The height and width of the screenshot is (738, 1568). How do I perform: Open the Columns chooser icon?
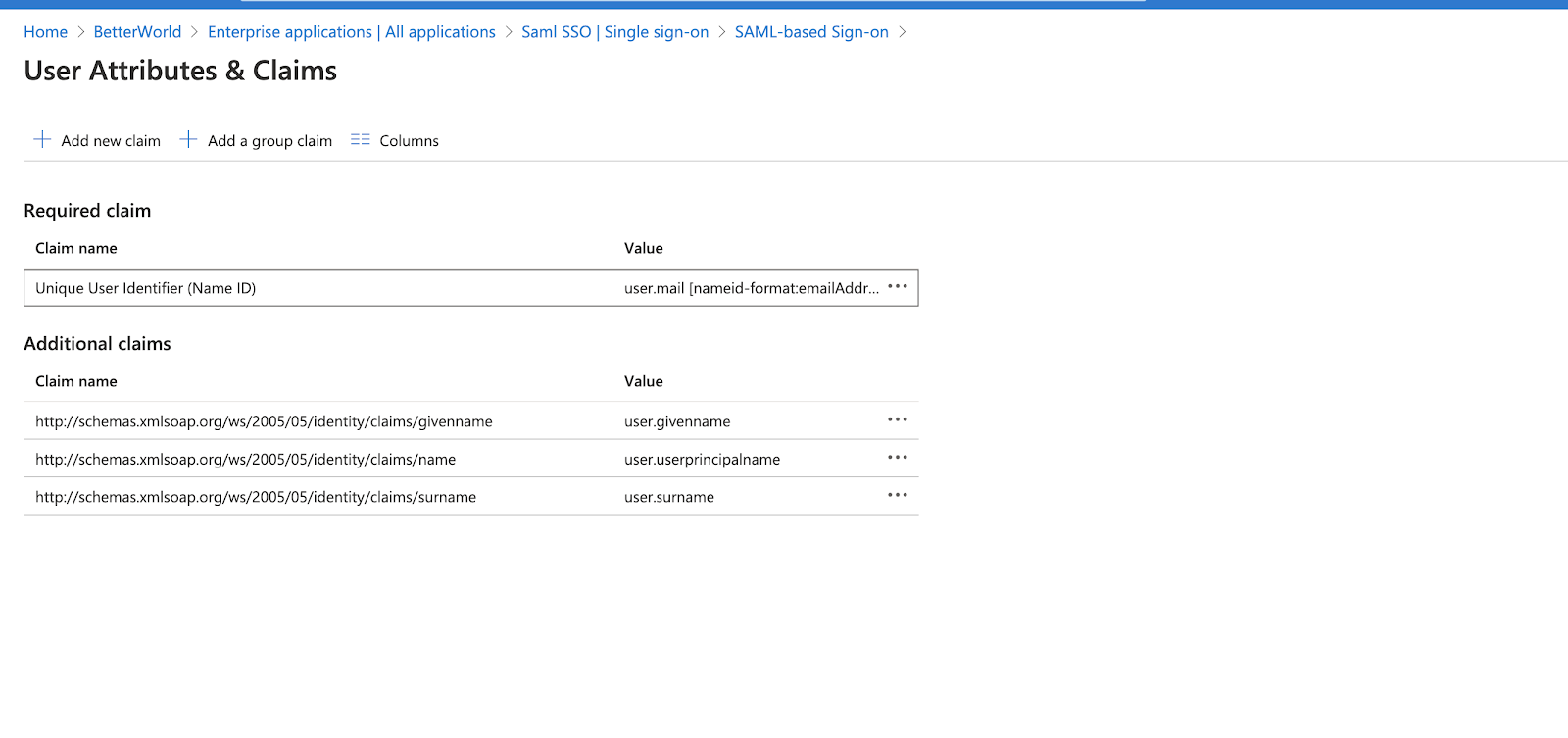pyautogui.click(x=361, y=140)
